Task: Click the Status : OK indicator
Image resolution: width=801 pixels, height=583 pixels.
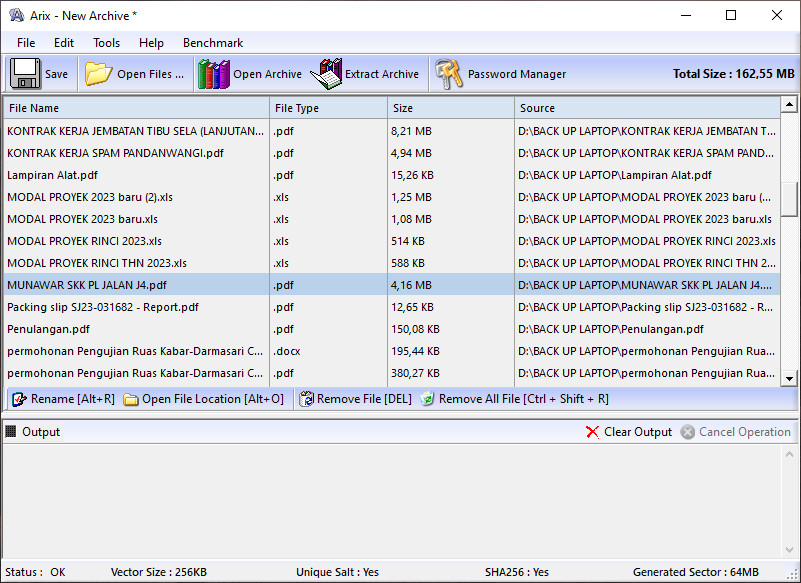Action: pyautogui.click(x=35, y=572)
